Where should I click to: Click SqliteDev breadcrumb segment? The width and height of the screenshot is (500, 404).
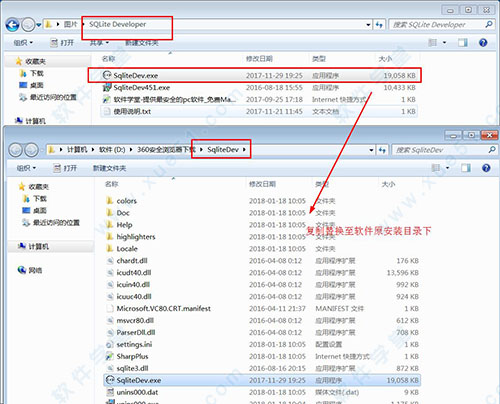(223, 150)
